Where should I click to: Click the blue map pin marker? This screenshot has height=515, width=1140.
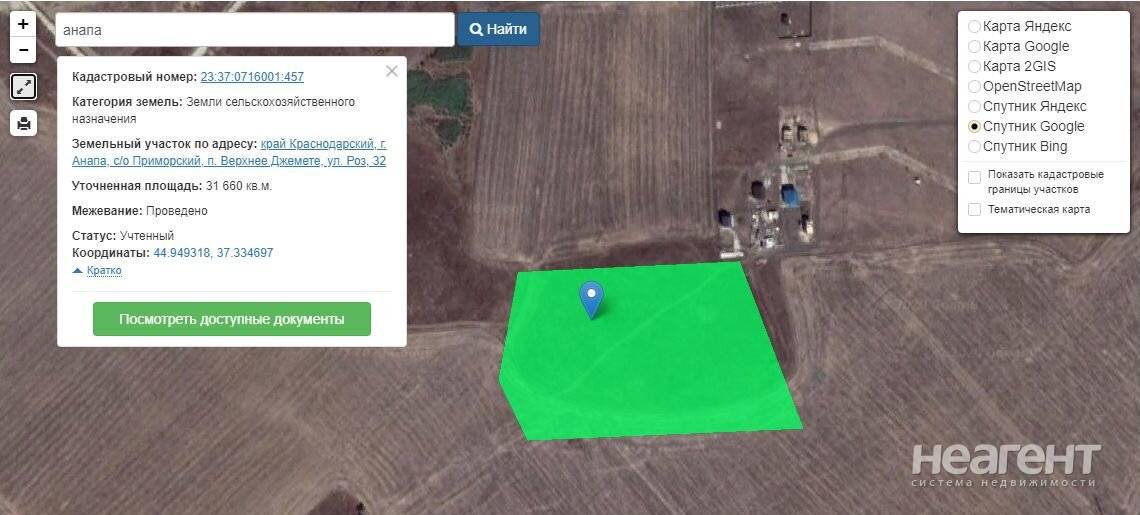pos(592,300)
